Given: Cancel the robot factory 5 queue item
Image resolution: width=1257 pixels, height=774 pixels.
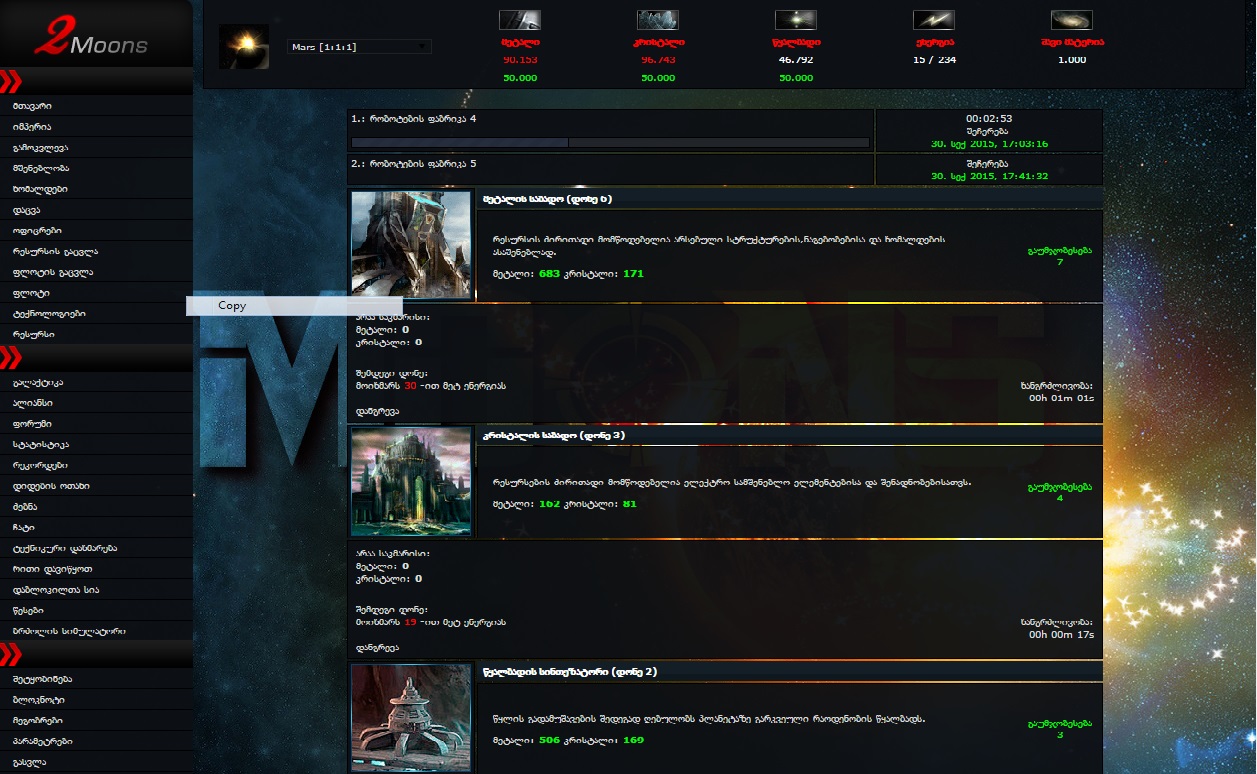Looking at the screenshot, I should pyautogui.click(x=988, y=164).
